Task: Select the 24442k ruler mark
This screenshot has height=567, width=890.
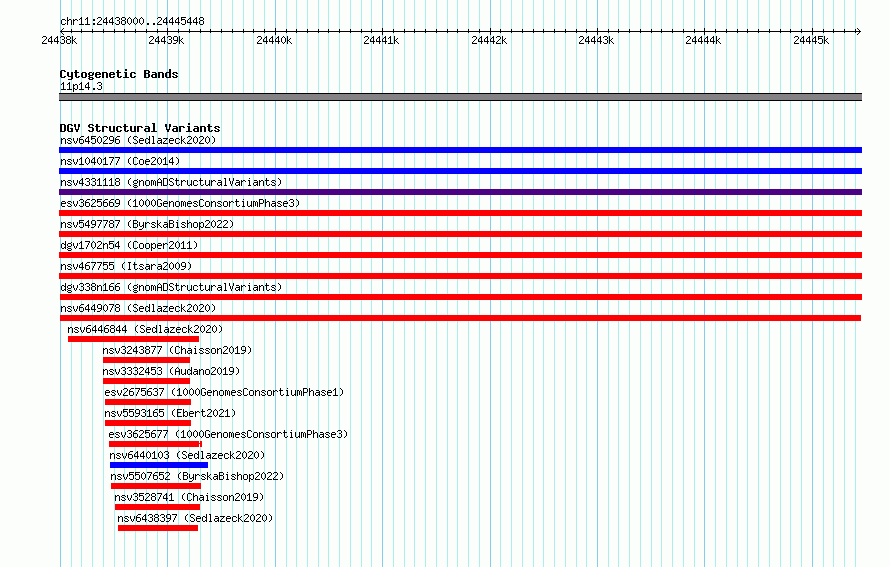Action: click(489, 40)
